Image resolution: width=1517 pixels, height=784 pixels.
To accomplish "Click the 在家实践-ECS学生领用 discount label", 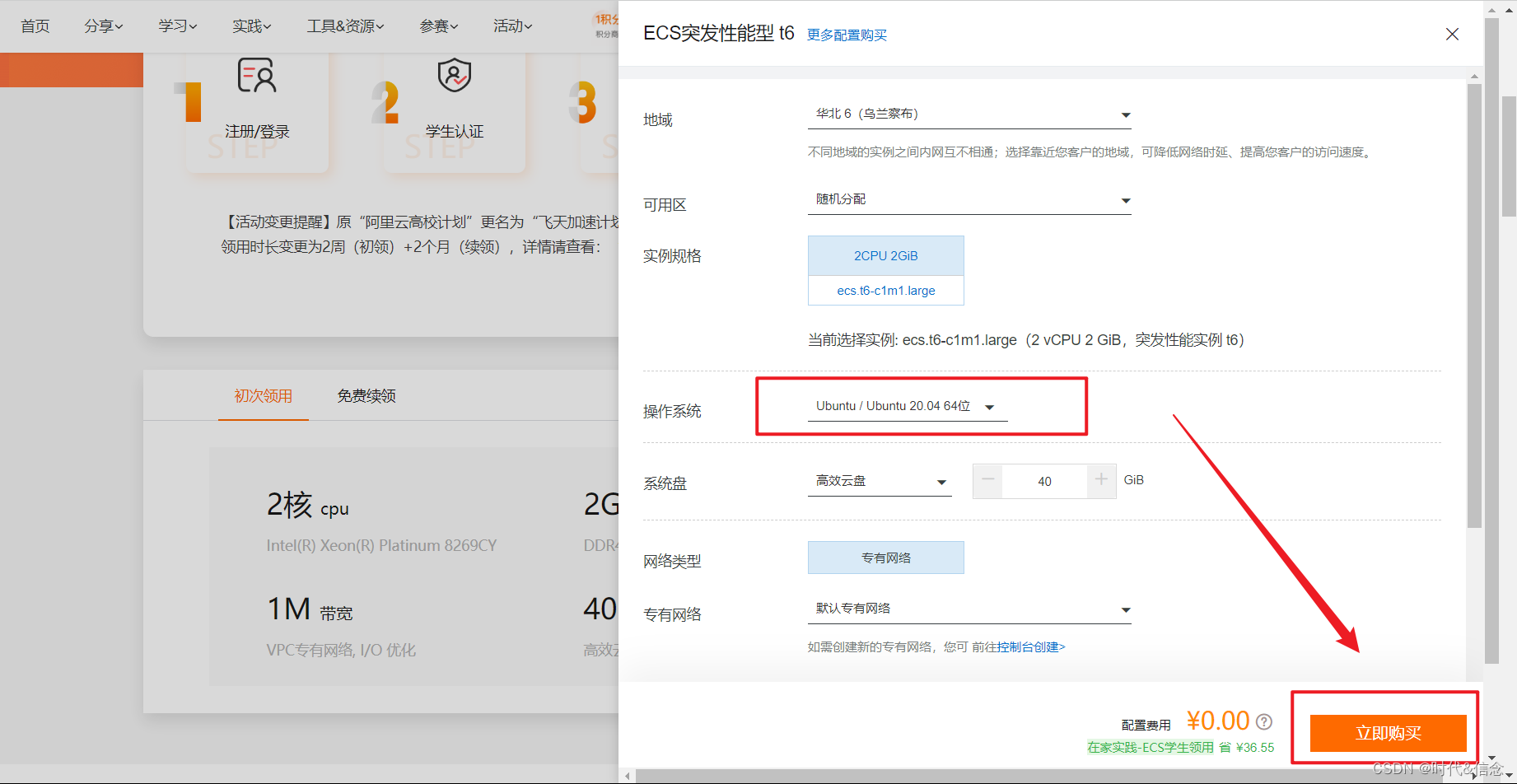I will pyautogui.click(x=1151, y=747).
